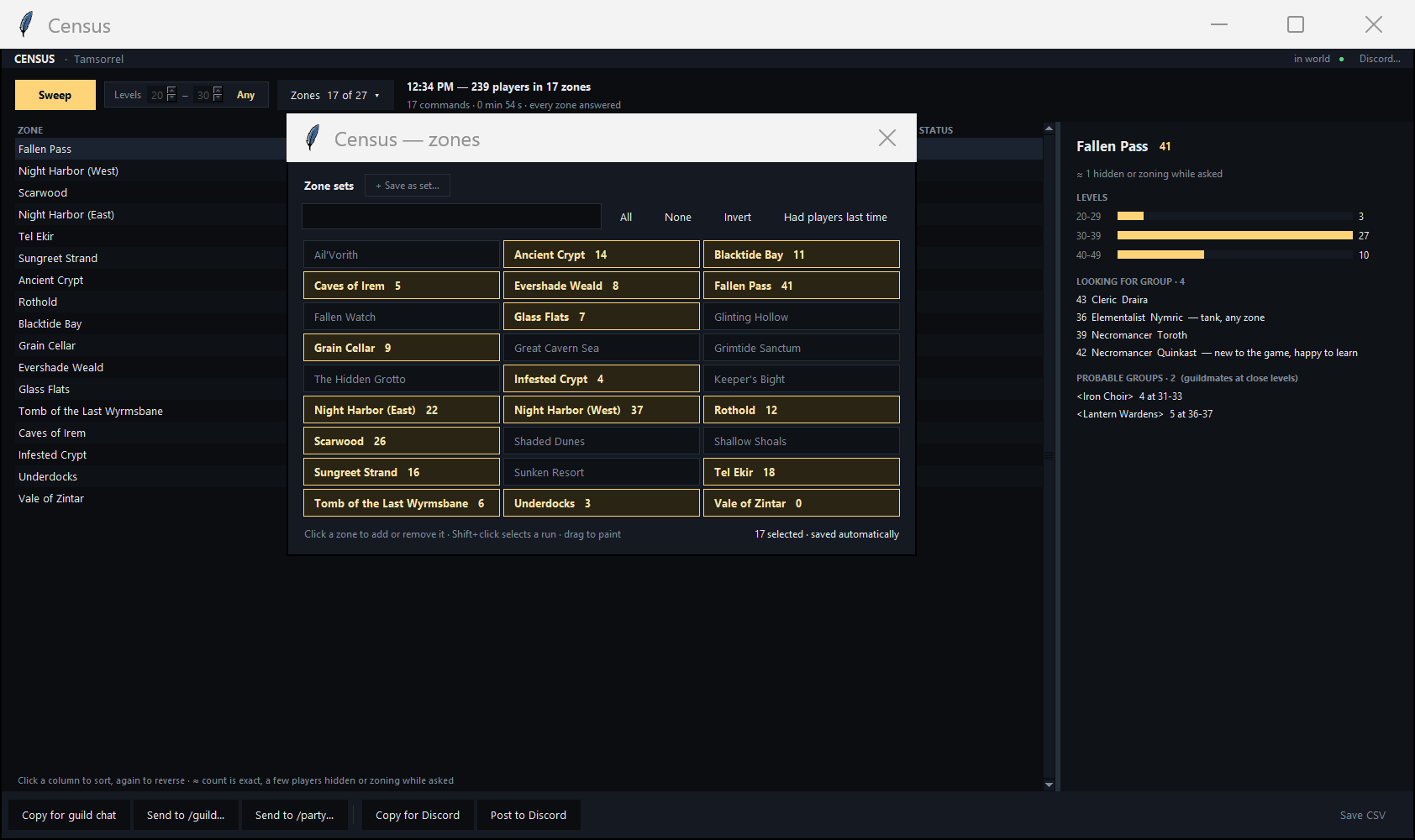
Task: Click the maximum level 30 stepper
Action: [x=217, y=94]
